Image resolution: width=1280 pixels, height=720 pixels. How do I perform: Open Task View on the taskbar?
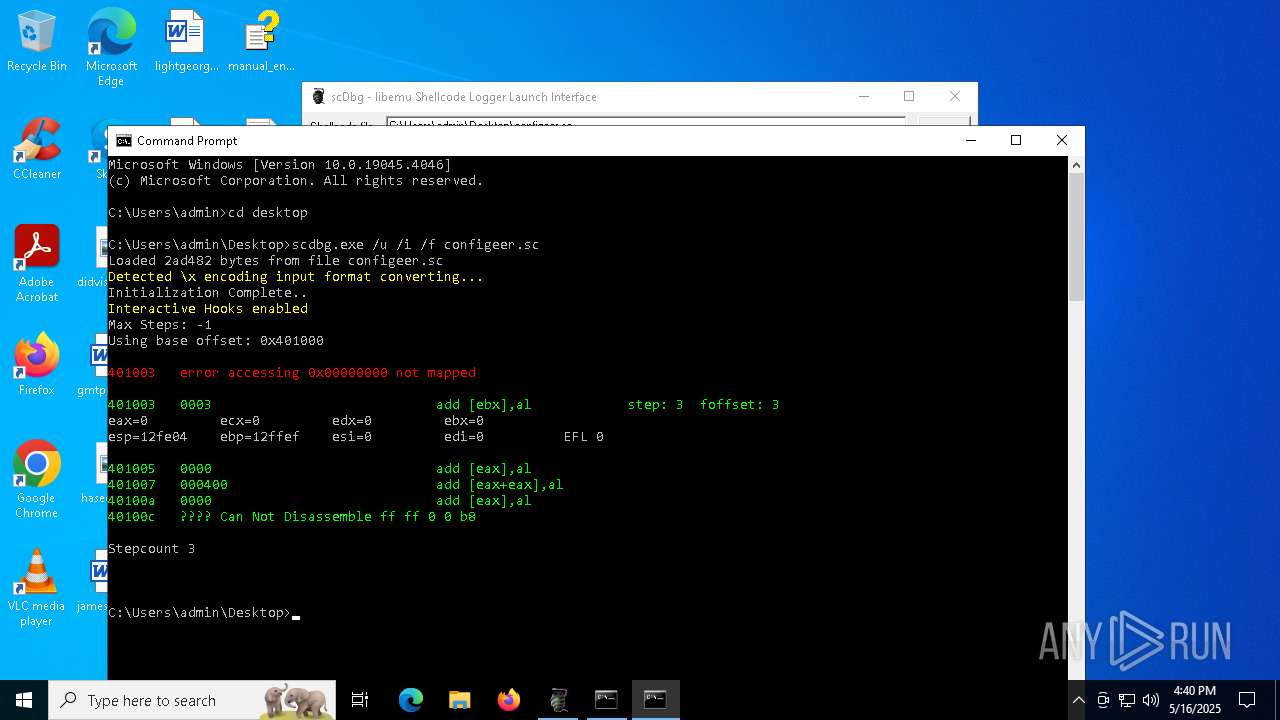[x=360, y=700]
